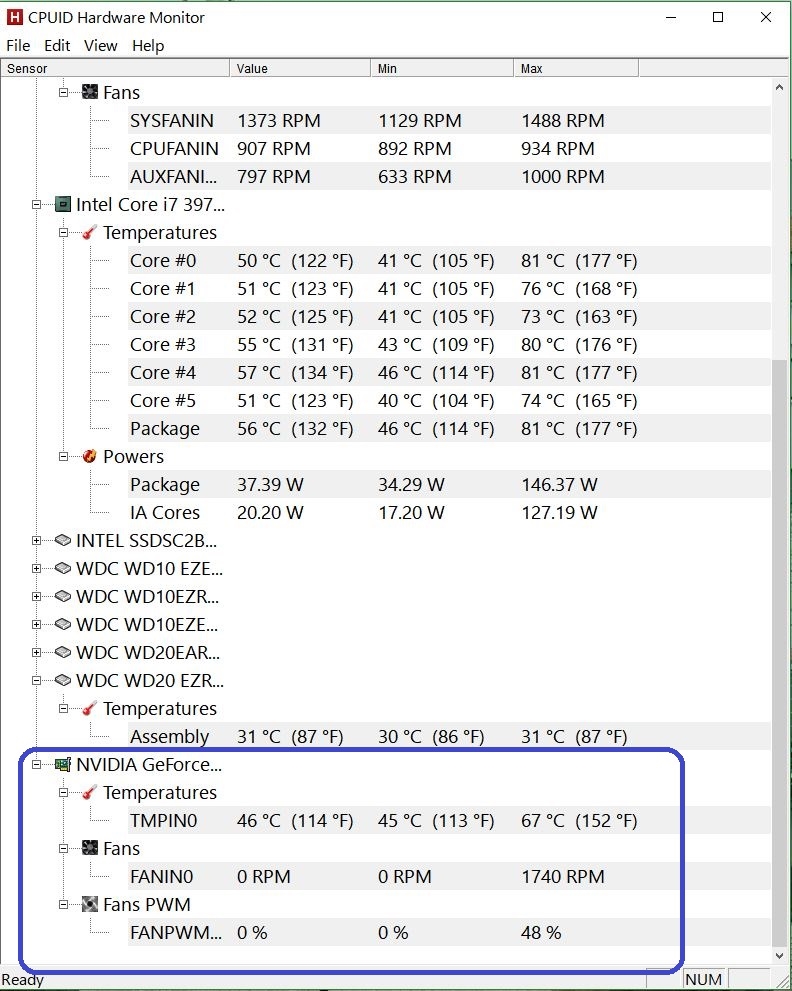
Task: Open the View menu
Action: (100, 45)
